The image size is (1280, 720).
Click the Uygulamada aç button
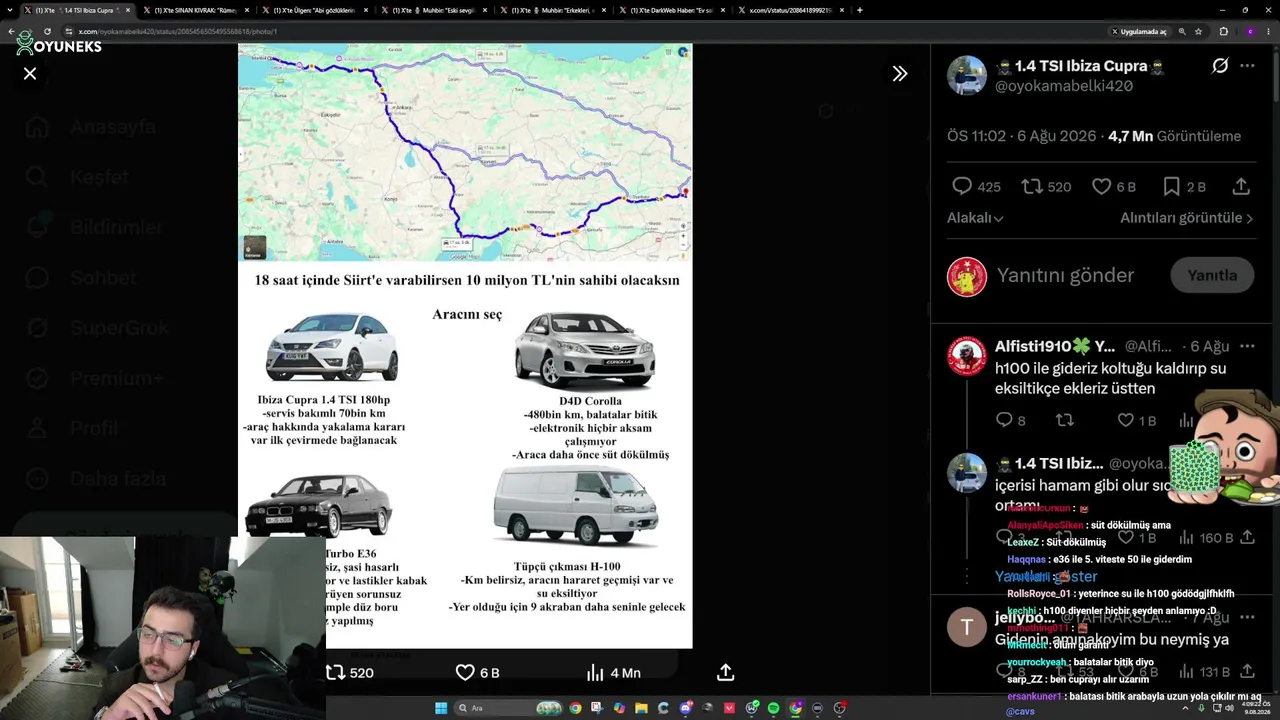tap(1139, 31)
